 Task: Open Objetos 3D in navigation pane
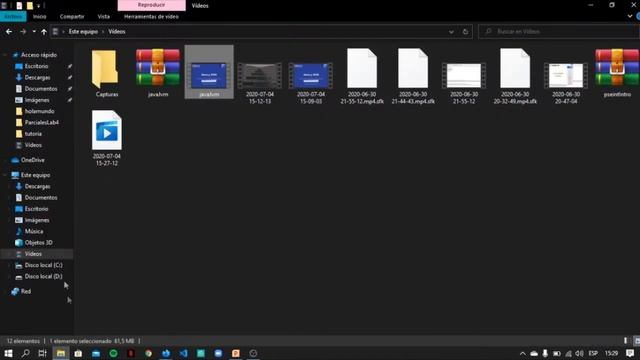(38, 242)
